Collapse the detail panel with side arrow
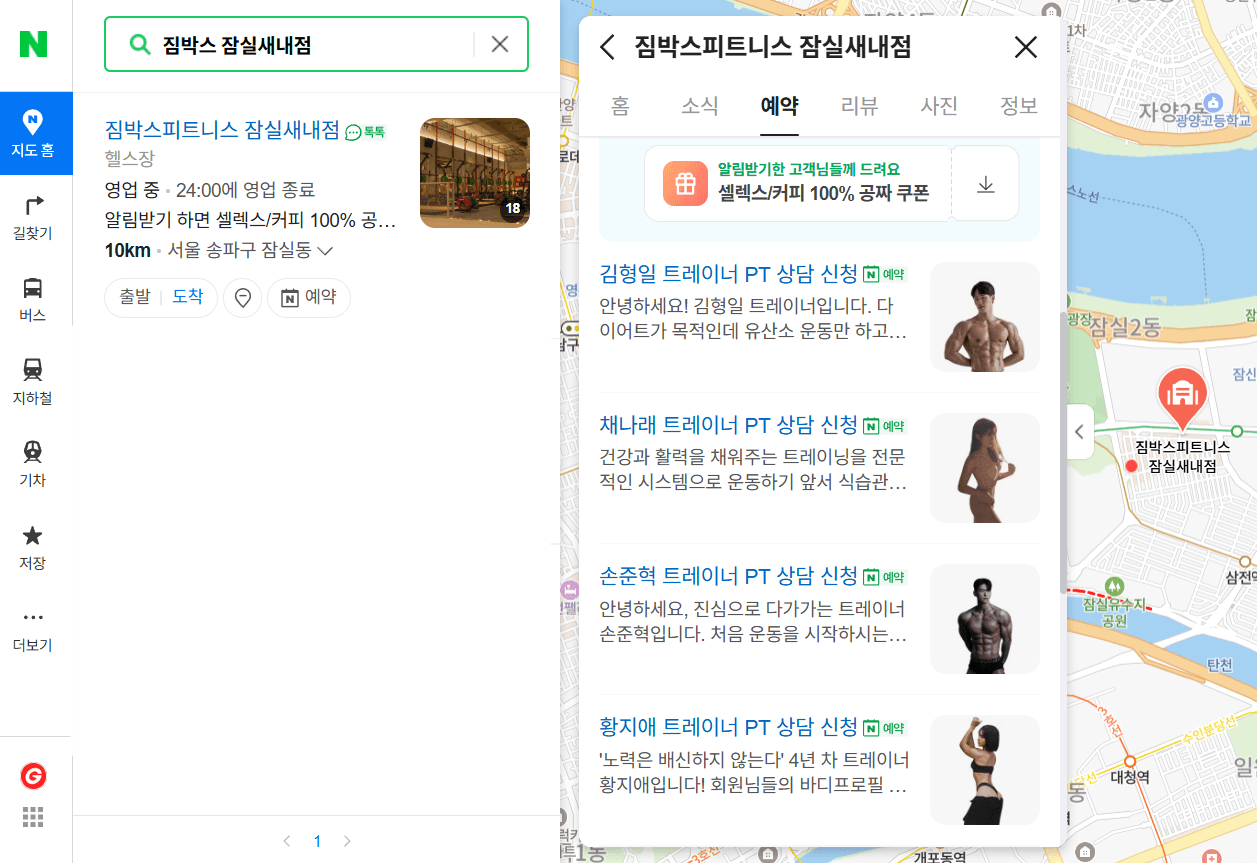This screenshot has height=863, width=1257. point(1079,432)
